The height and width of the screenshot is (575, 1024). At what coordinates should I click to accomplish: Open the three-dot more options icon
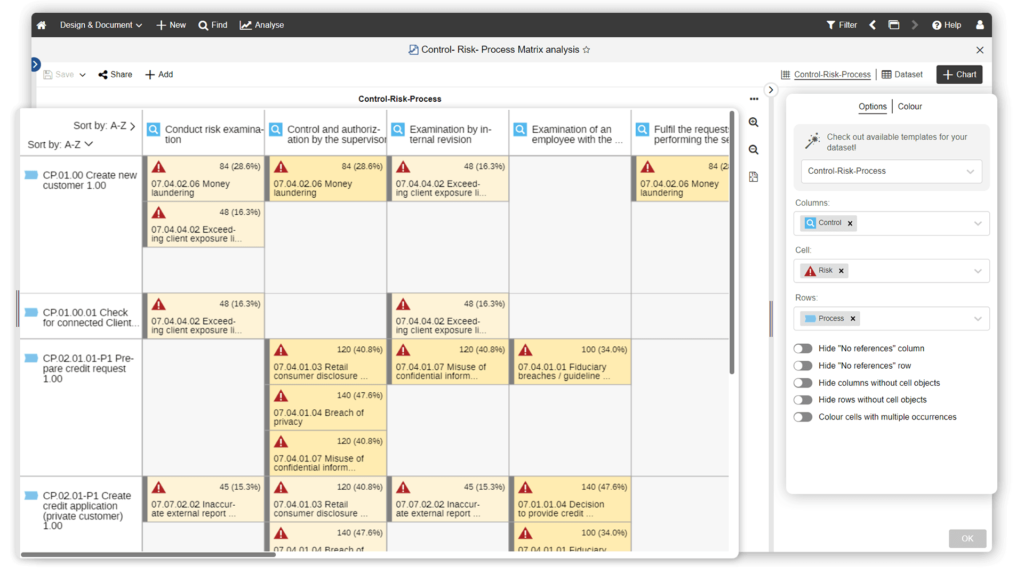click(753, 99)
